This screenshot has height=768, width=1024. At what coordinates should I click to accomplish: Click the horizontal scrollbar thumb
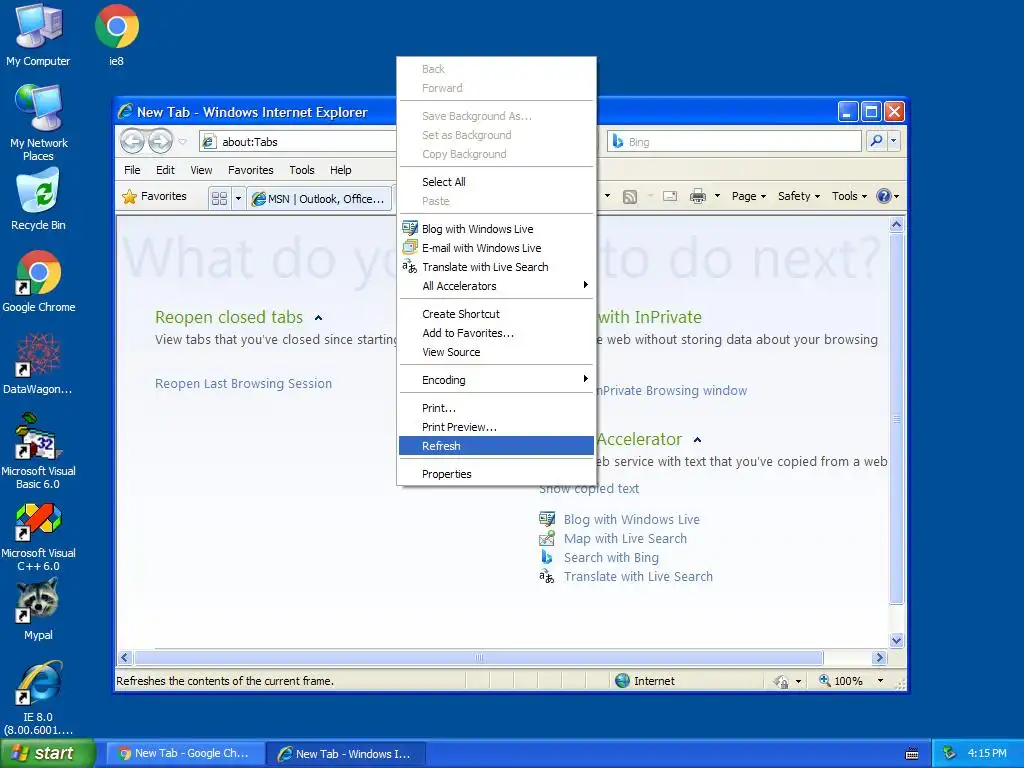tap(479, 658)
